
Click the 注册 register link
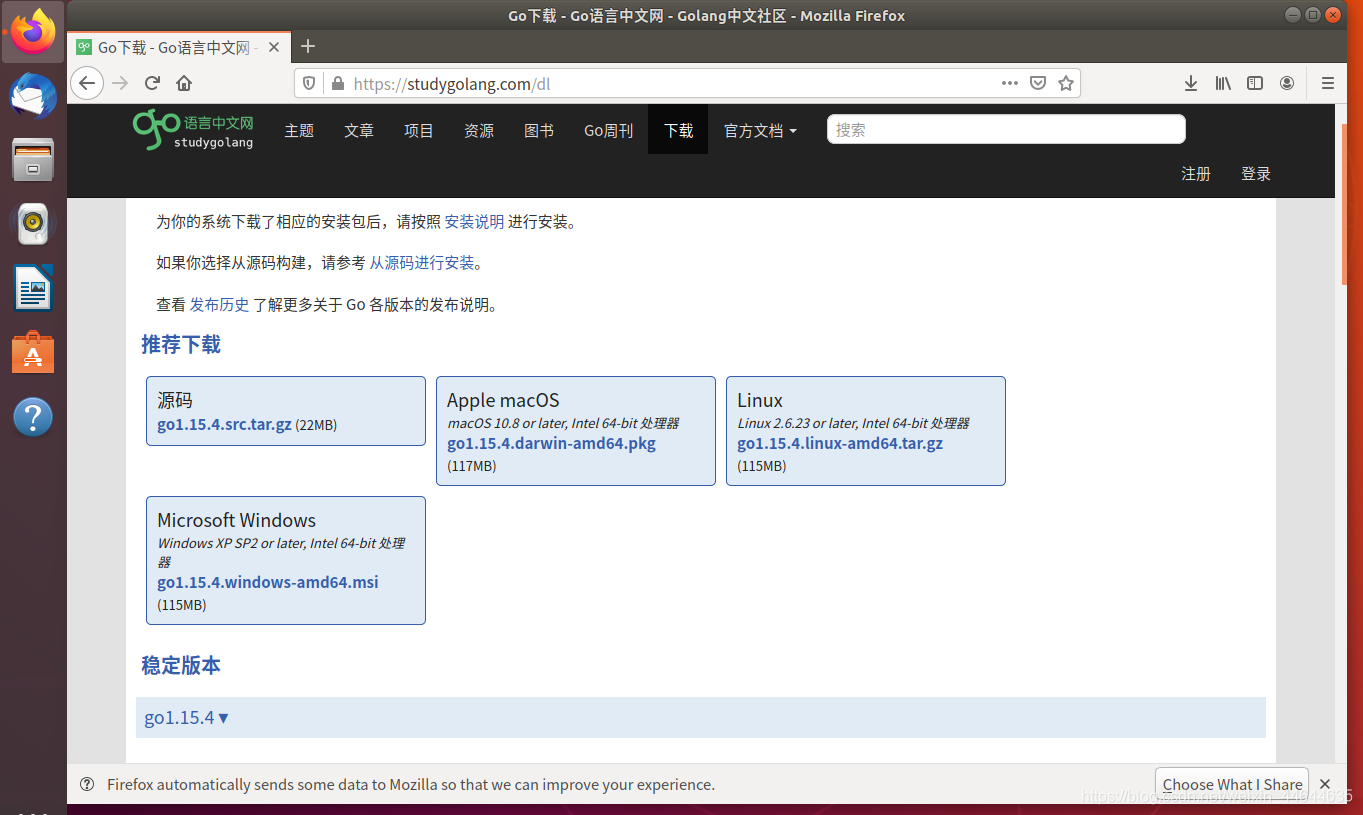[x=1196, y=174]
